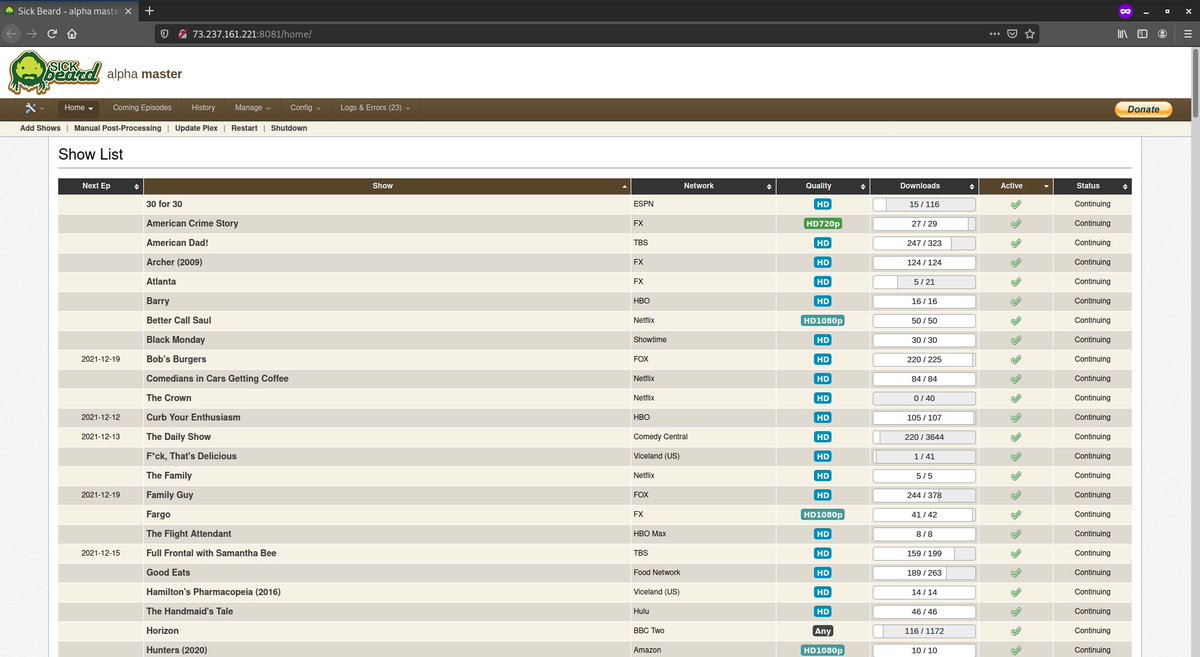
Task: Expand the Config dropdown menu
Action: 305,108
